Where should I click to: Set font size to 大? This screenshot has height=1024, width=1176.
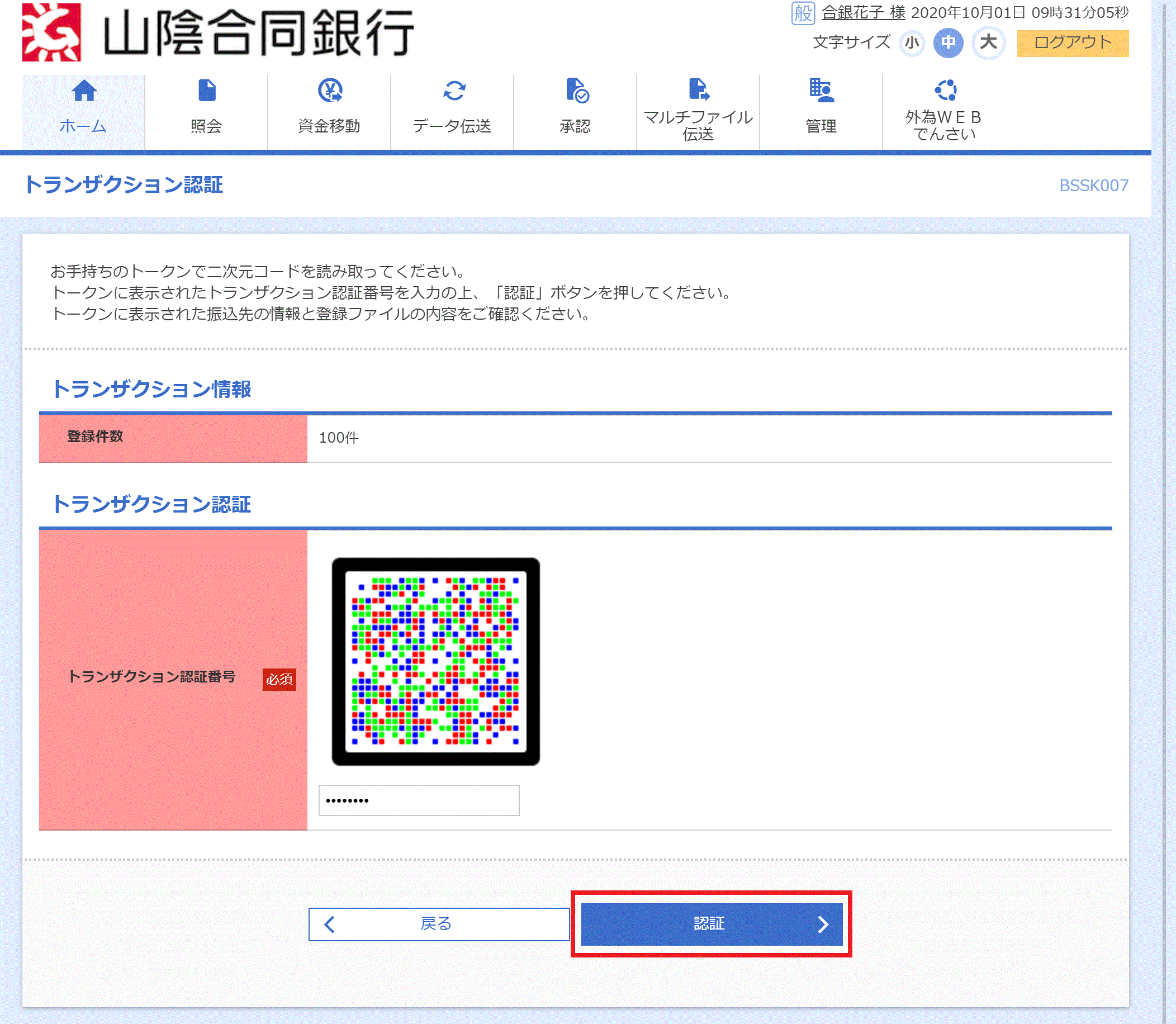(989, 42)
